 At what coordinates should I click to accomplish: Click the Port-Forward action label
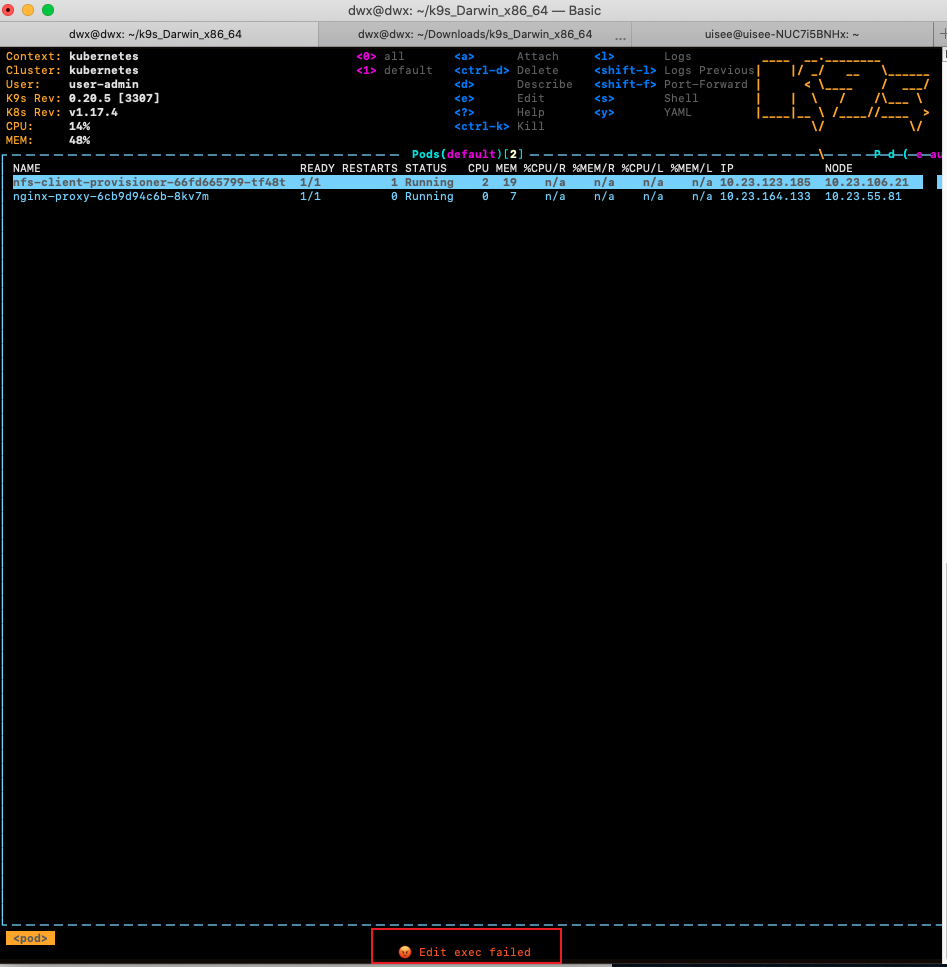tap(709, 84)
